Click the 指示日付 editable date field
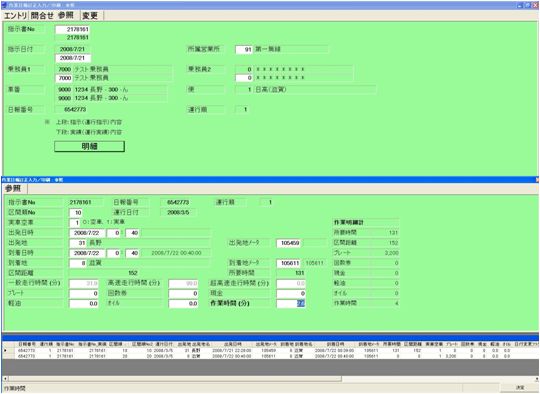Viewport: 540px width, 394px height. tap(73, 58)
